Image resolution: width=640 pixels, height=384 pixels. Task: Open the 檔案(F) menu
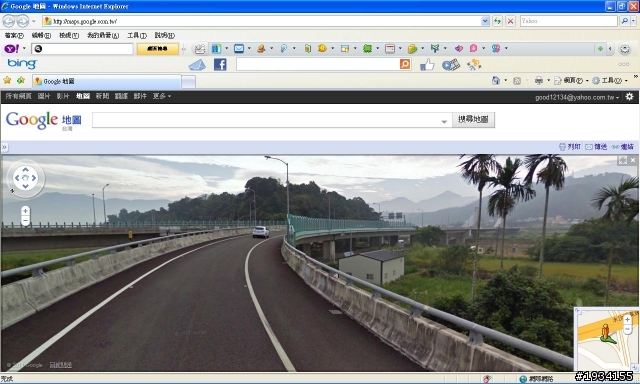tap(14, 36)
